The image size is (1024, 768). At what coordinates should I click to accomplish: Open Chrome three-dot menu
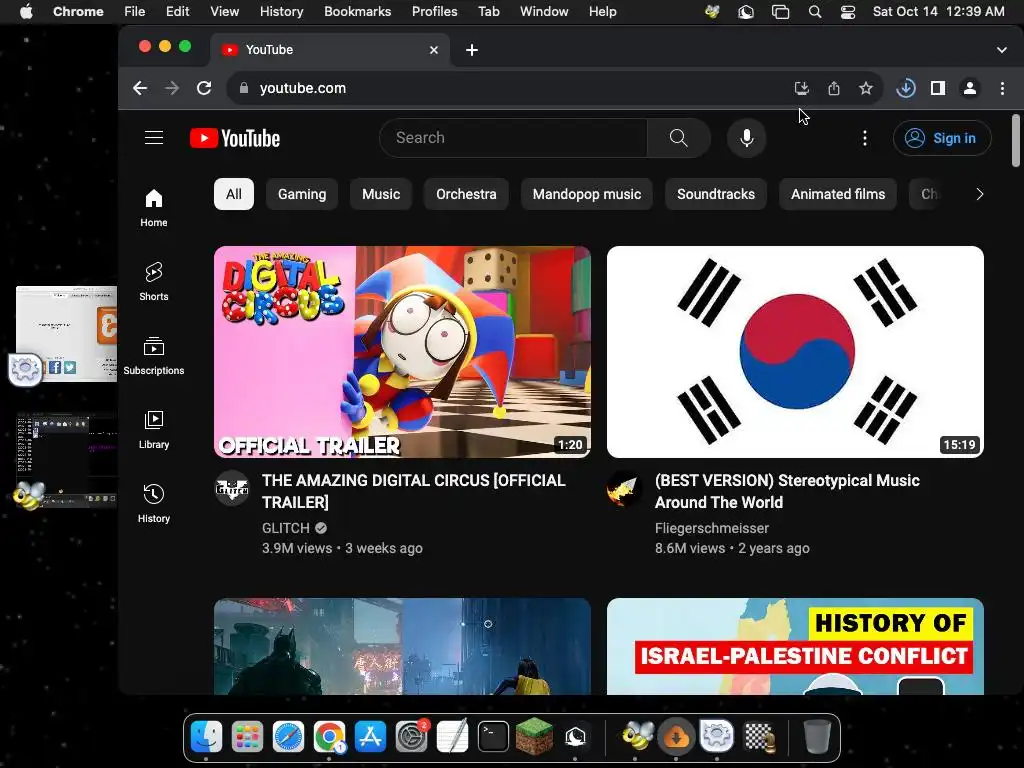pyautogui.click(x=1002, y=88)
